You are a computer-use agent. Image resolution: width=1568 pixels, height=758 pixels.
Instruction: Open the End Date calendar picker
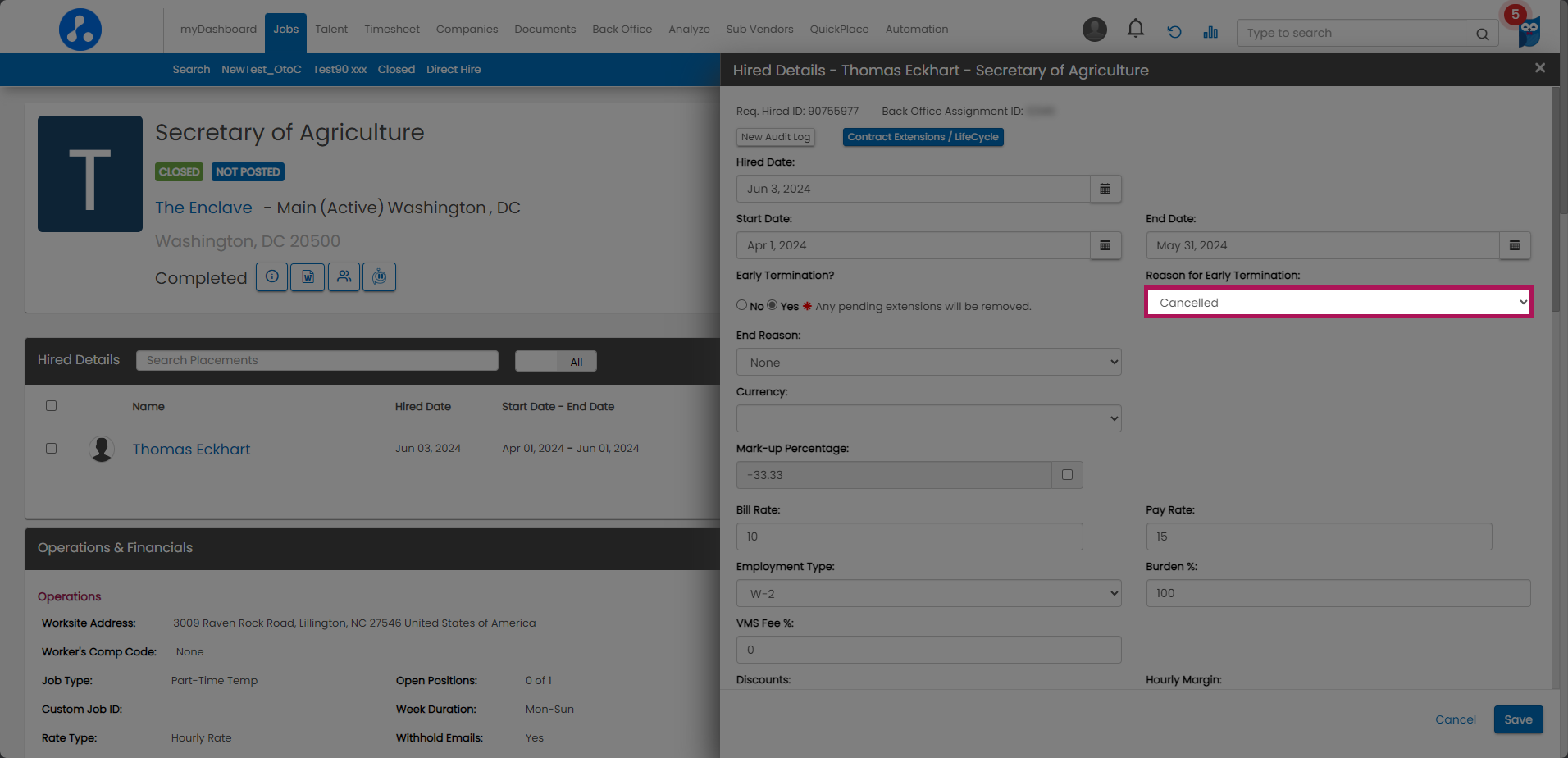tap(1514, 245)
